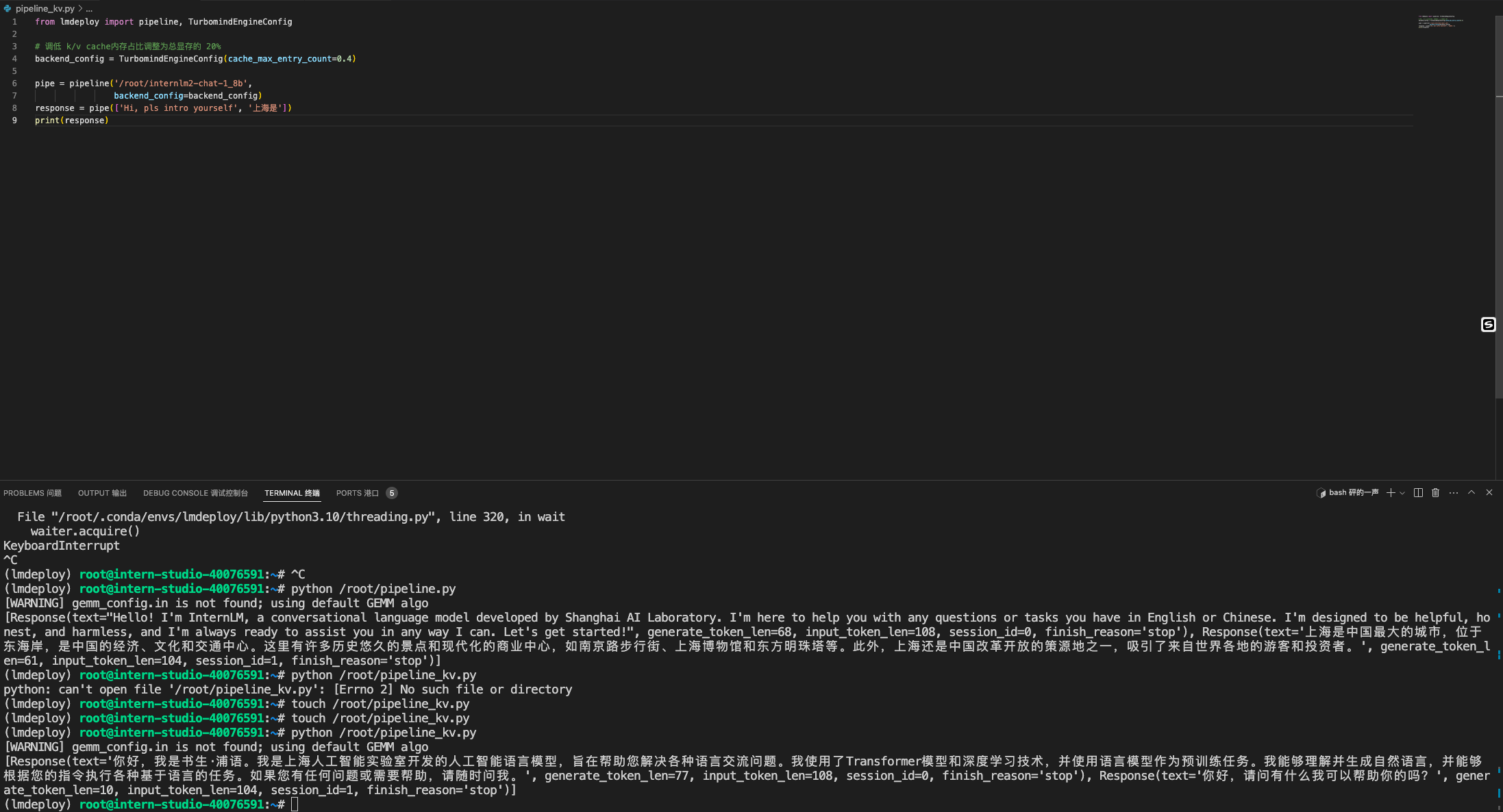Viewport: 1503px width, 812px height.
Task: Split the terminal pane
Action: point(1418,493)
